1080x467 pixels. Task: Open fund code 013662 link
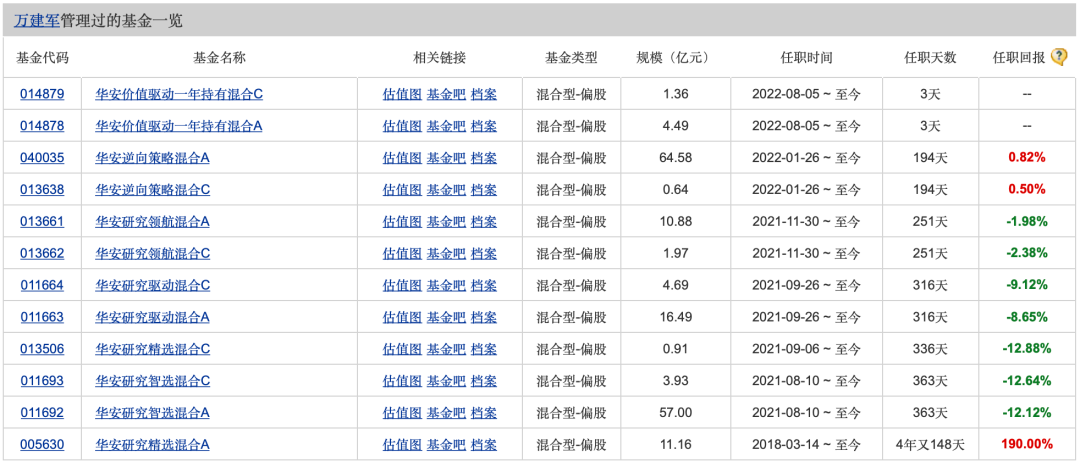[x=42, y=254]
